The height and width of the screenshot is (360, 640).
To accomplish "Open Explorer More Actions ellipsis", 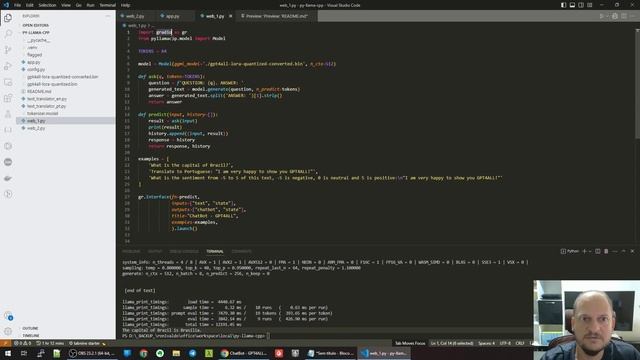I will click(x=108, y=16).
